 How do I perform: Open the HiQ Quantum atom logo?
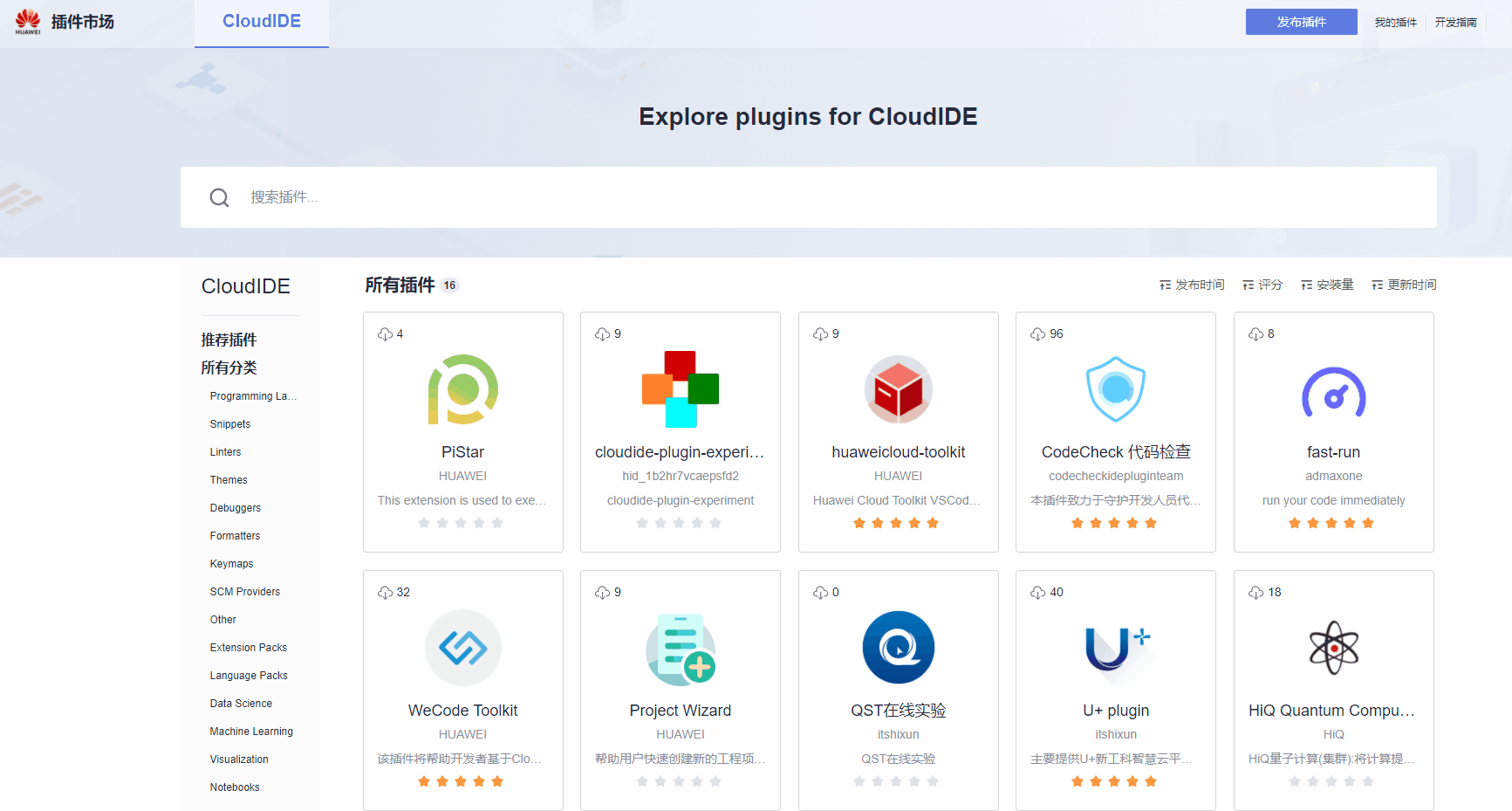coord(1334,648)
